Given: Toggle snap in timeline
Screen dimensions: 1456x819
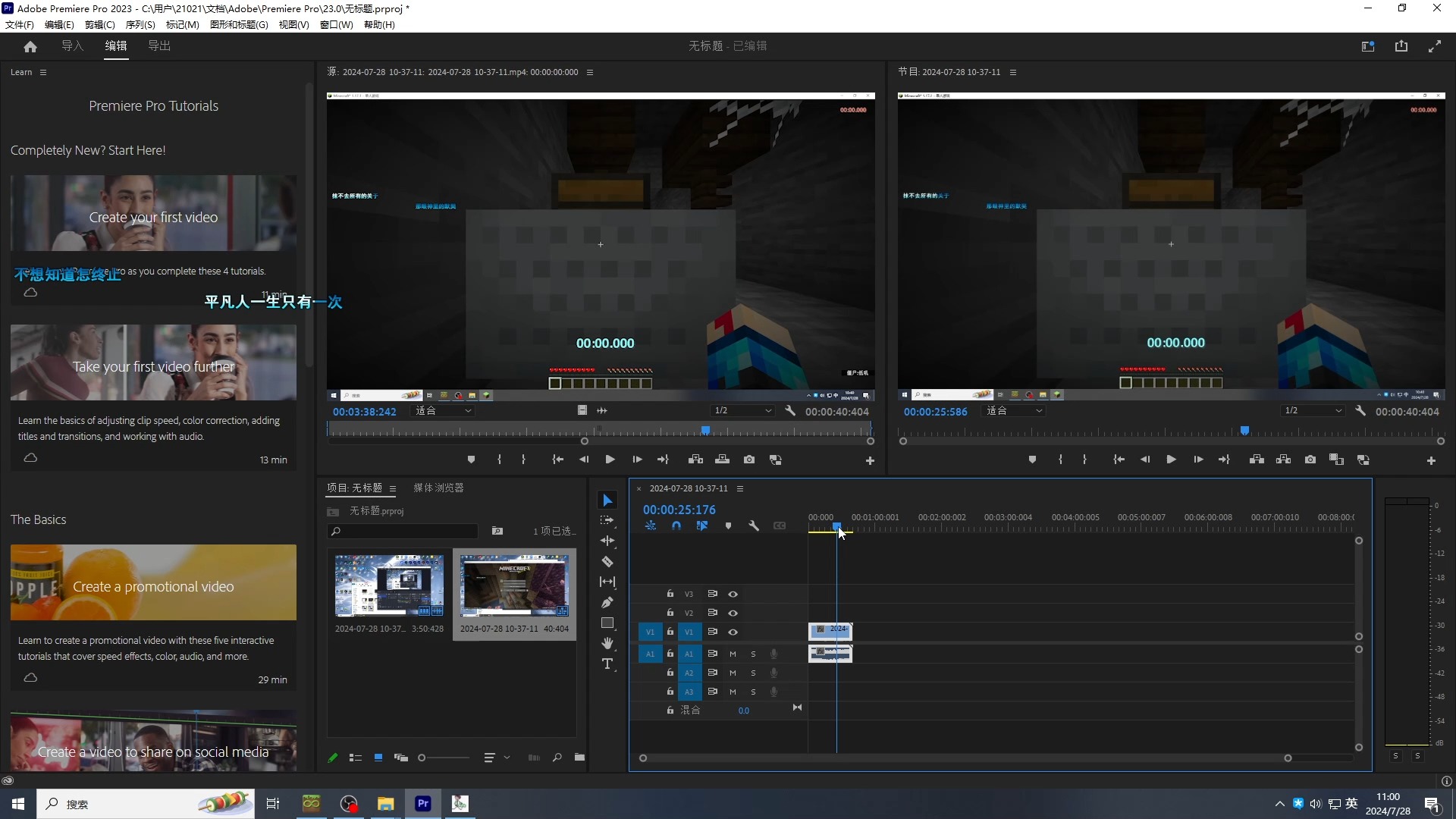Looking at the screenshot, I should pos(676,526).
